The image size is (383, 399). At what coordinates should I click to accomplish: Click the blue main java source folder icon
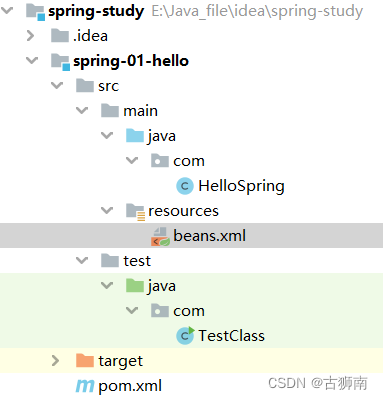pos(135,136)
